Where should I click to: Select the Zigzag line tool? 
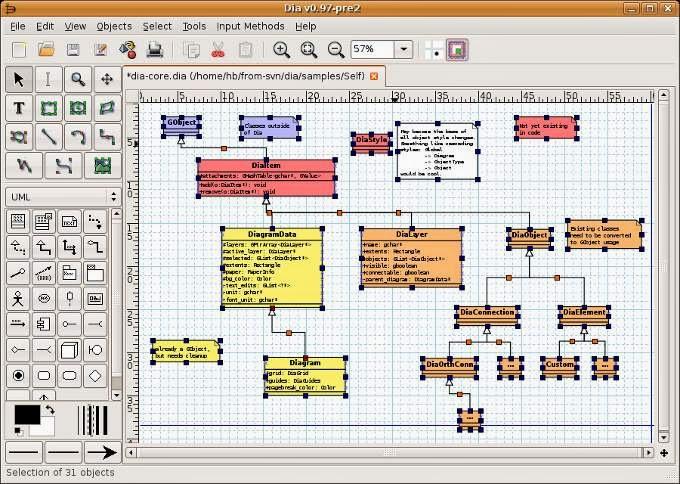(107, 137)
